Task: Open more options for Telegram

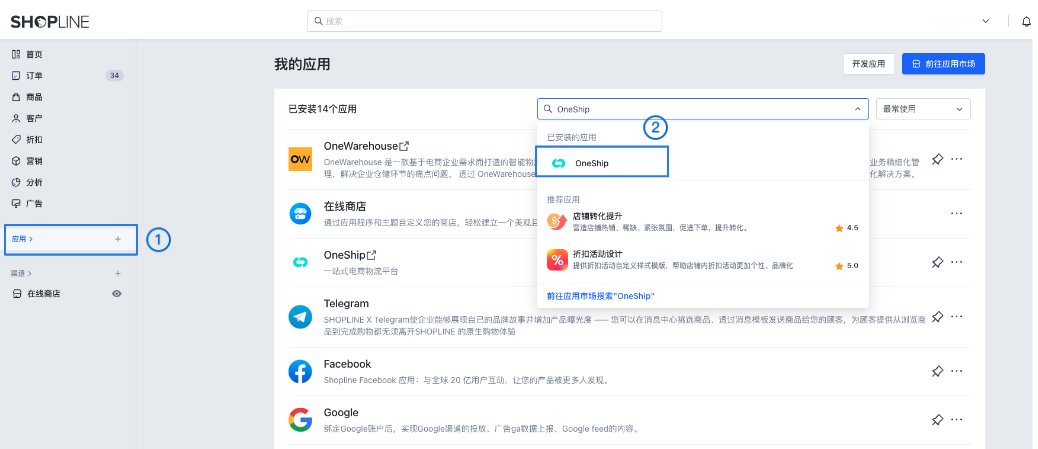Action: (x=957, y=317)
